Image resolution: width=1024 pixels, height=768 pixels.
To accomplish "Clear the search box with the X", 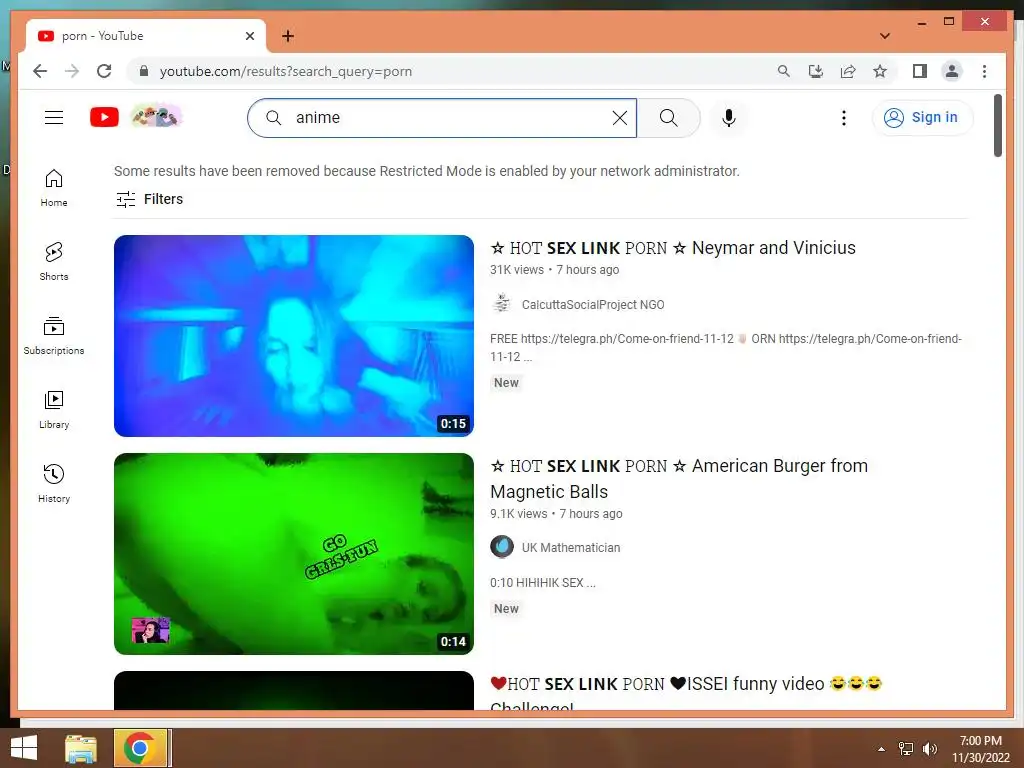I will [619, 118].
